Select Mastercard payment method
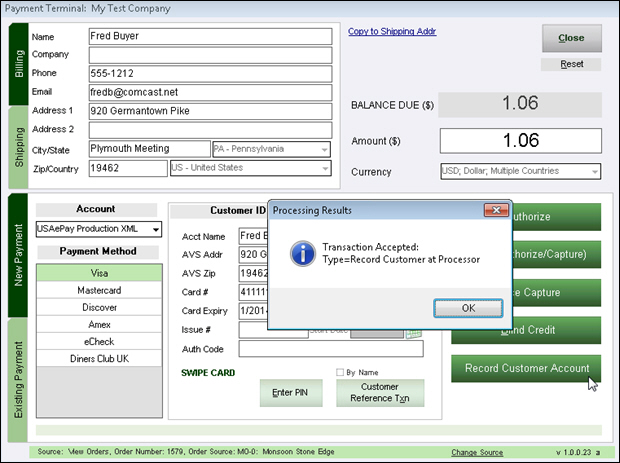Screen dimensions: 620x463 click(x=99, y=290)
